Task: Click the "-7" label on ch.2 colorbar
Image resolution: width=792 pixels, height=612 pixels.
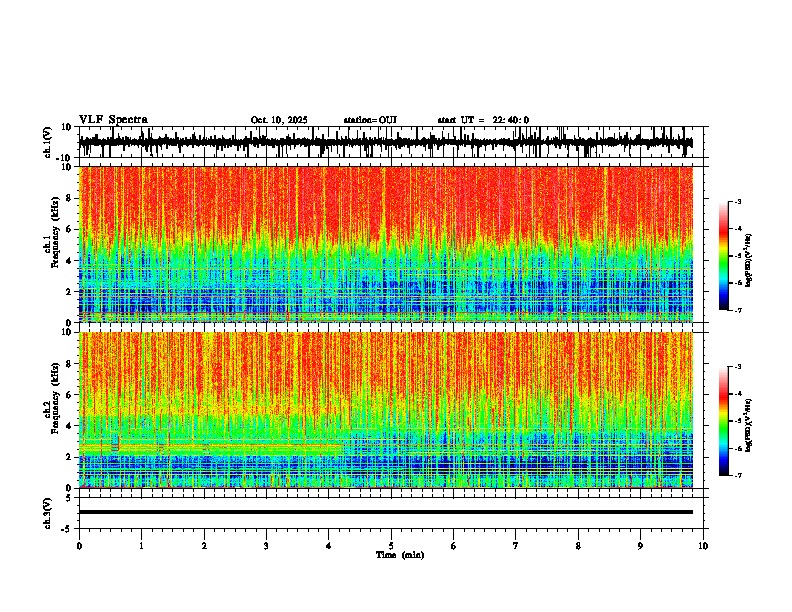Action: click(738, 475)
